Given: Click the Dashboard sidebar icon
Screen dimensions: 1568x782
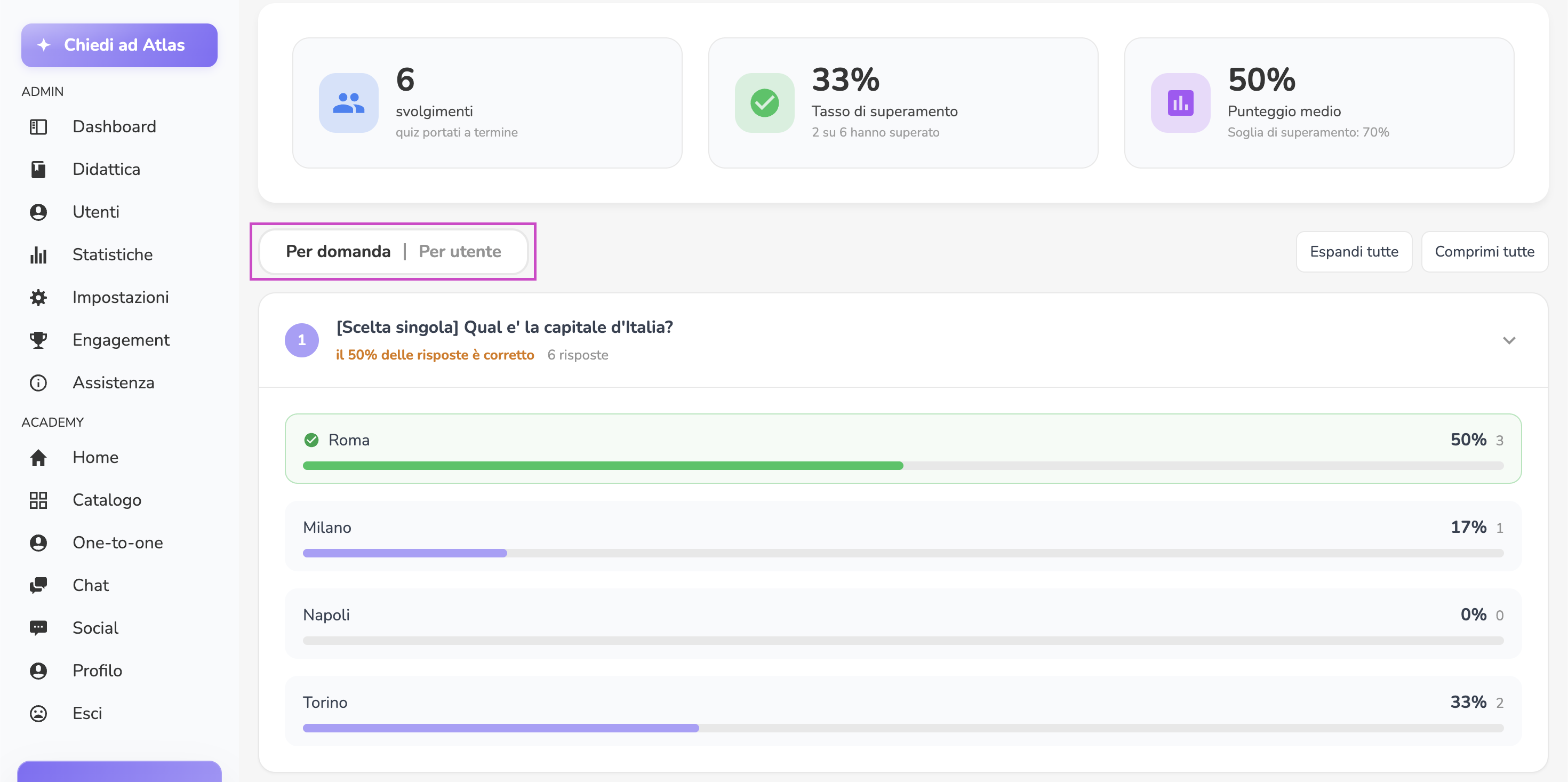Looking at the screenshot, I should 38,126.
